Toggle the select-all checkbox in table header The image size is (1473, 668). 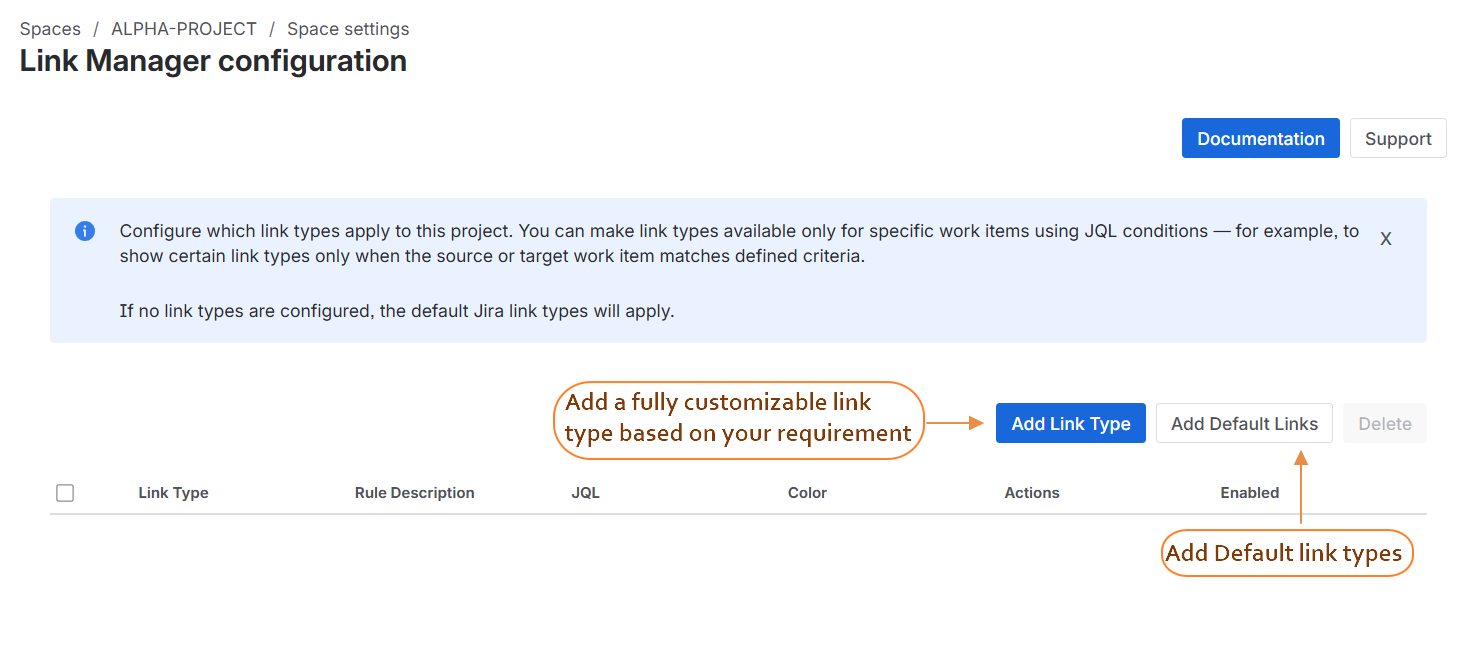pos(65,492)
